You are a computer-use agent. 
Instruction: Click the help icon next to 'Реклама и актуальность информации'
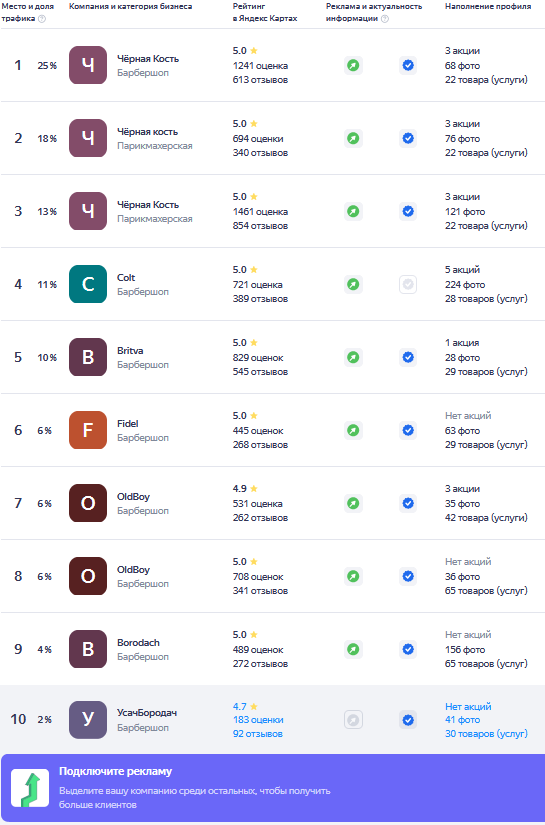pyautogui.click(x=385, y=18)
